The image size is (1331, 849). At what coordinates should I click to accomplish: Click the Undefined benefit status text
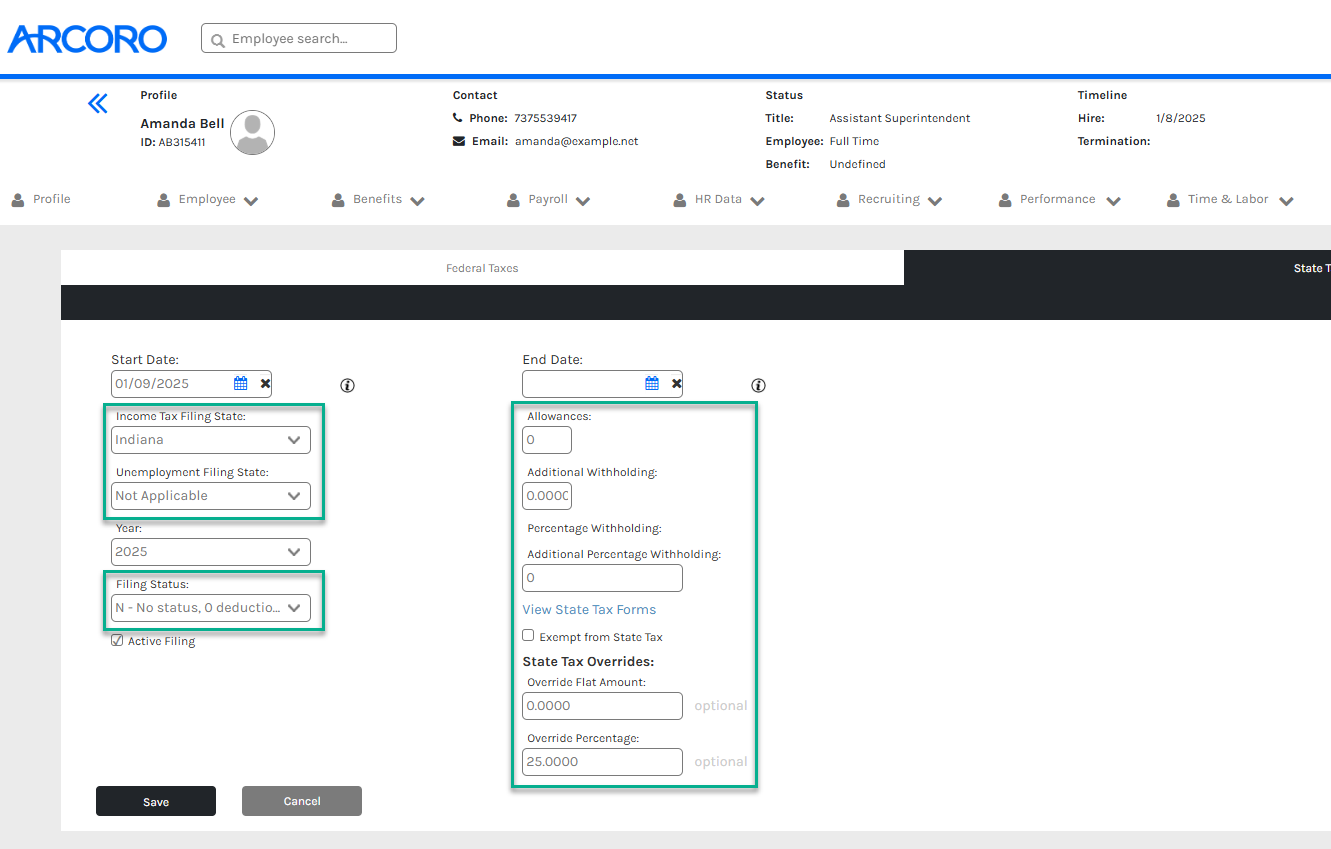pyautogui.click(x=857, y=164)
